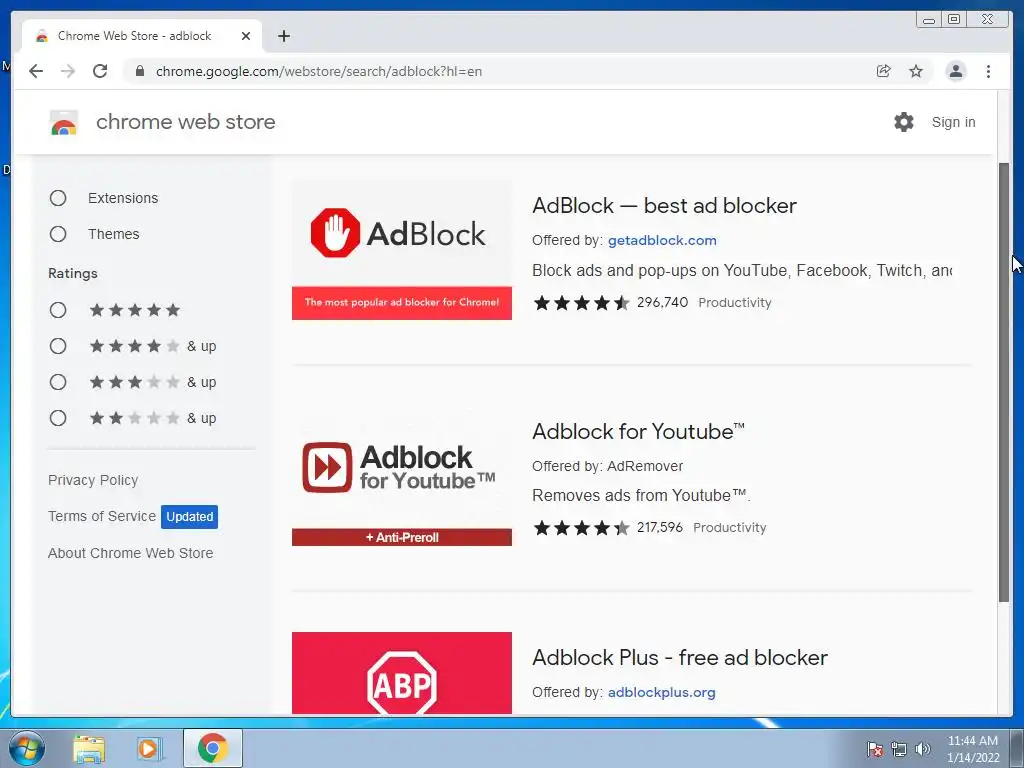Click 'Removes ads from Youtube™.' description
Screen dimensions: 1024x768
641,496
